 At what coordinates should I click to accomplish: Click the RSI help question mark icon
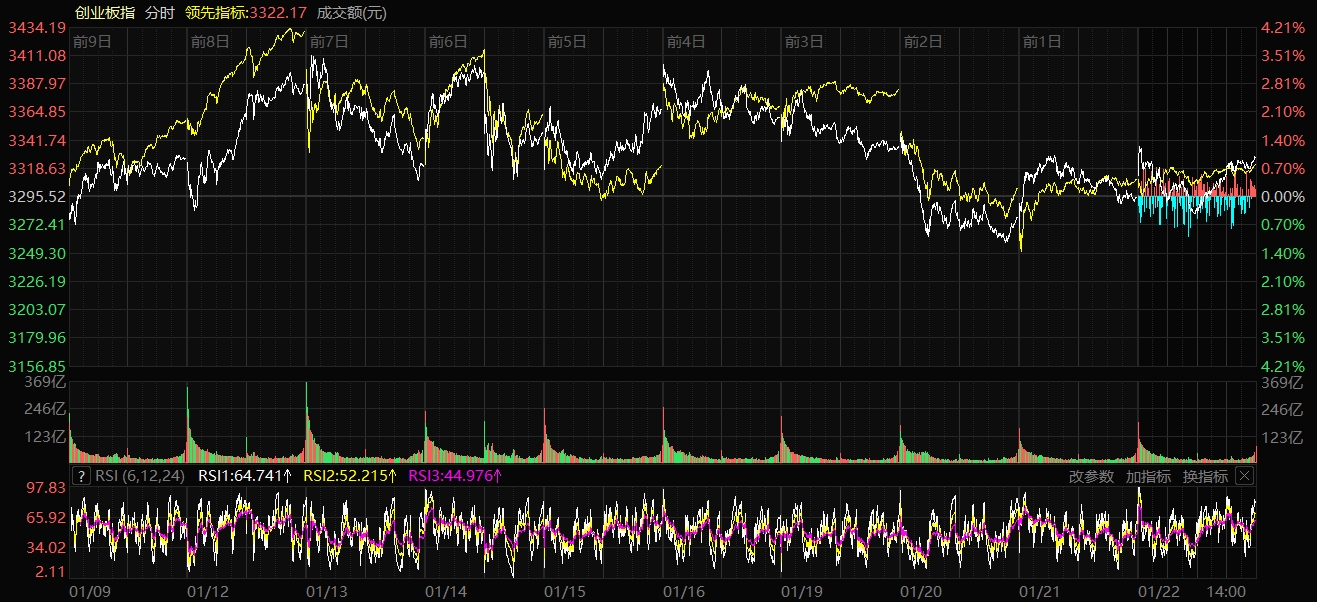(x=82, y=476)
